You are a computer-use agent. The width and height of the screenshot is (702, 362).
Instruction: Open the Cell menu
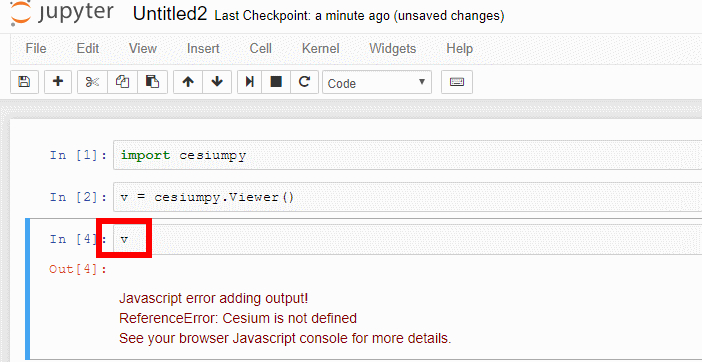click(x=261, y=48)
